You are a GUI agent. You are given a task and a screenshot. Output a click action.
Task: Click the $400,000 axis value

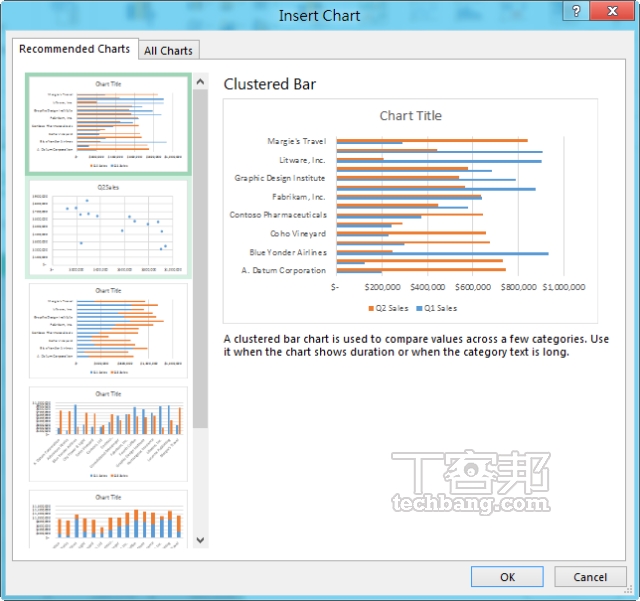427,287
